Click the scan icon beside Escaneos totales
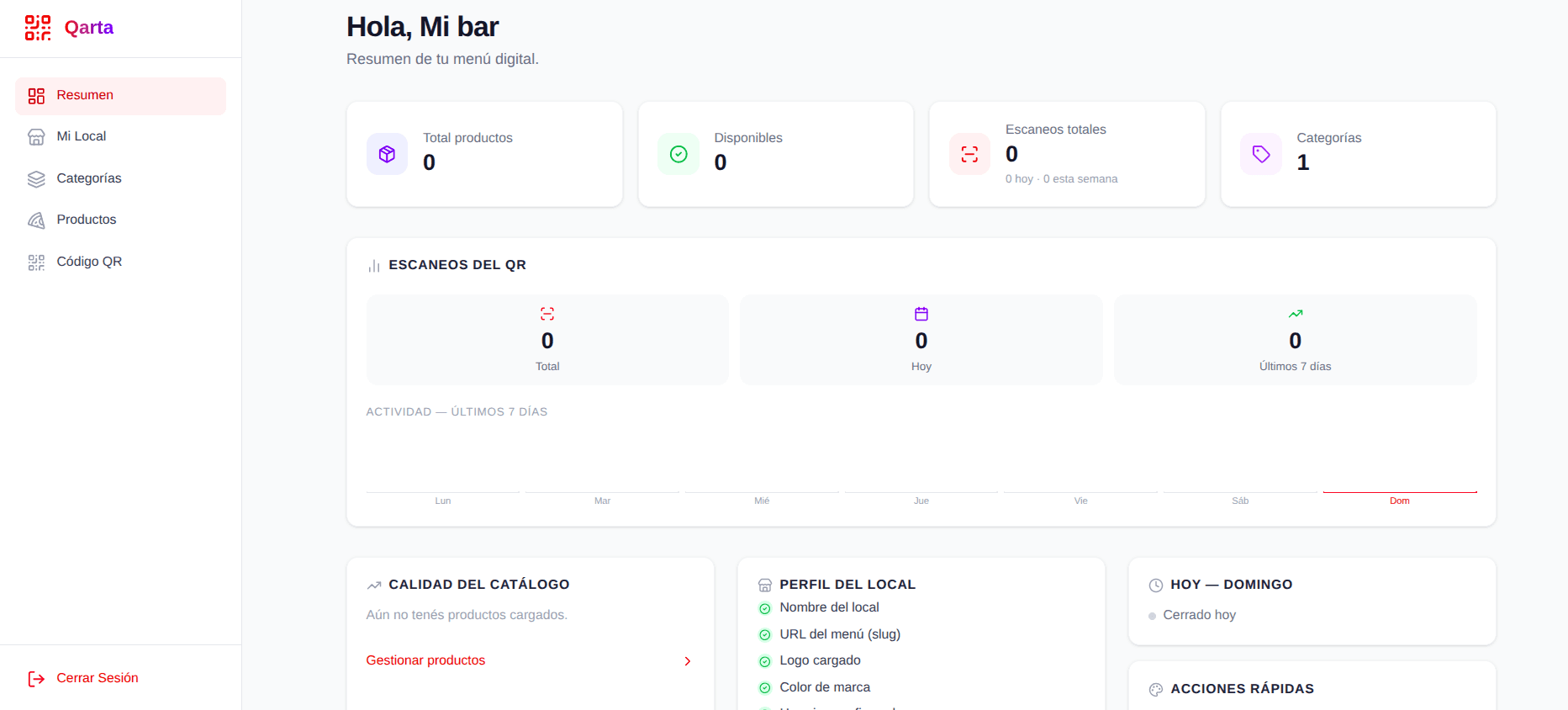Image resolution: width=1568 pixels, height=710 pixels. pyautogui.click(x=969, y=154)
